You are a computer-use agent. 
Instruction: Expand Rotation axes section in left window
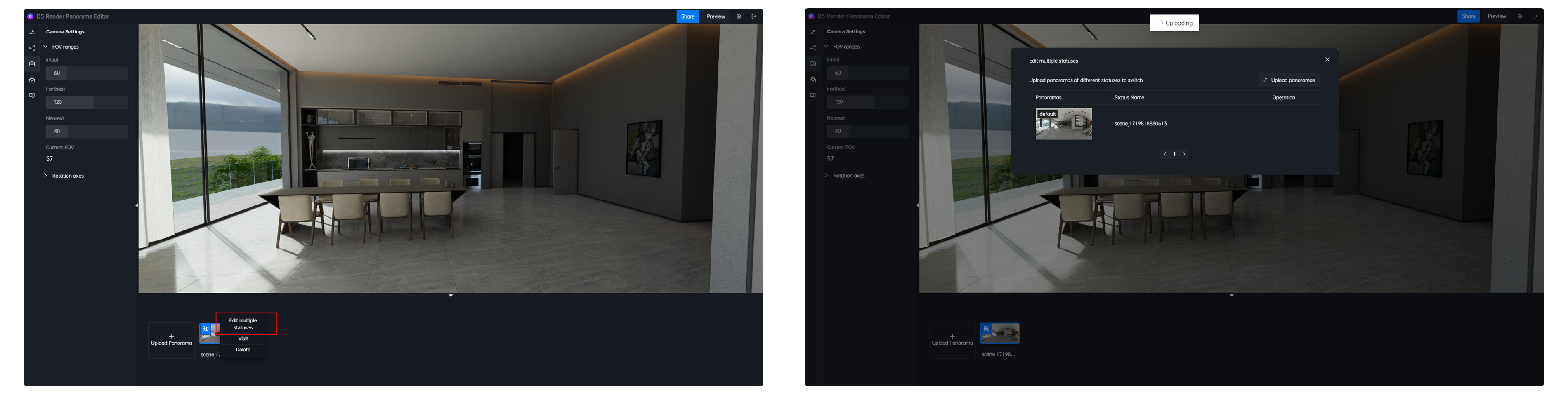45,175
